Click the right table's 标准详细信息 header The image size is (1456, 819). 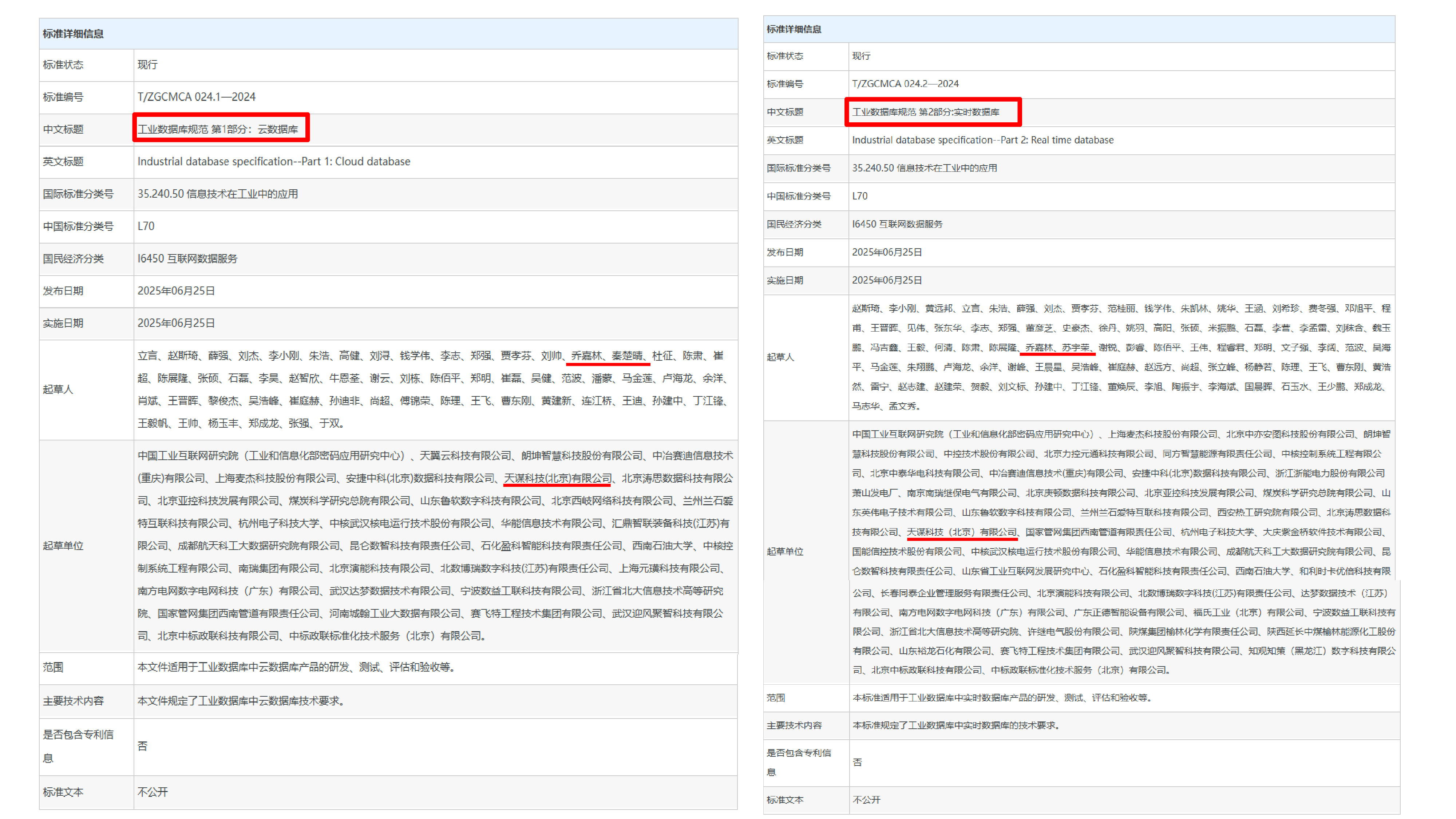point(794,29)
